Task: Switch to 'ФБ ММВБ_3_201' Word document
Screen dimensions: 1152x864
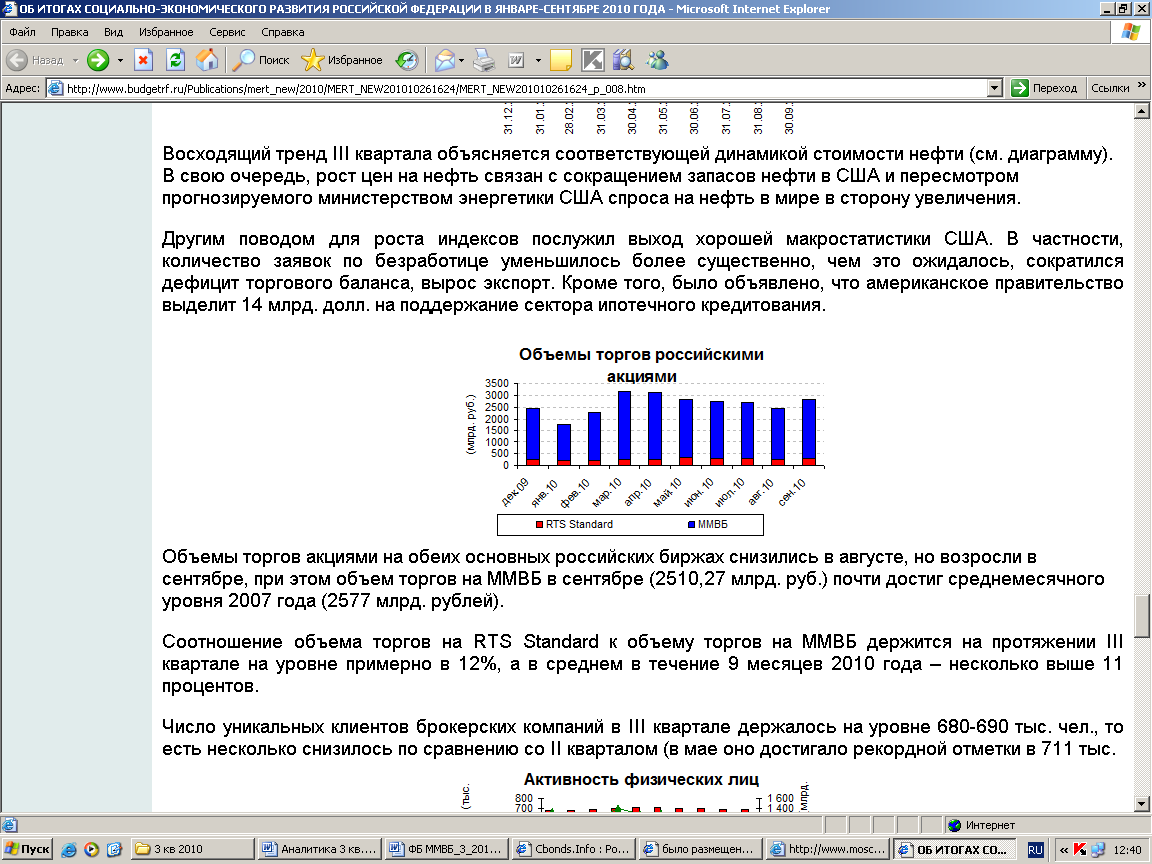Action: (447, 849)
